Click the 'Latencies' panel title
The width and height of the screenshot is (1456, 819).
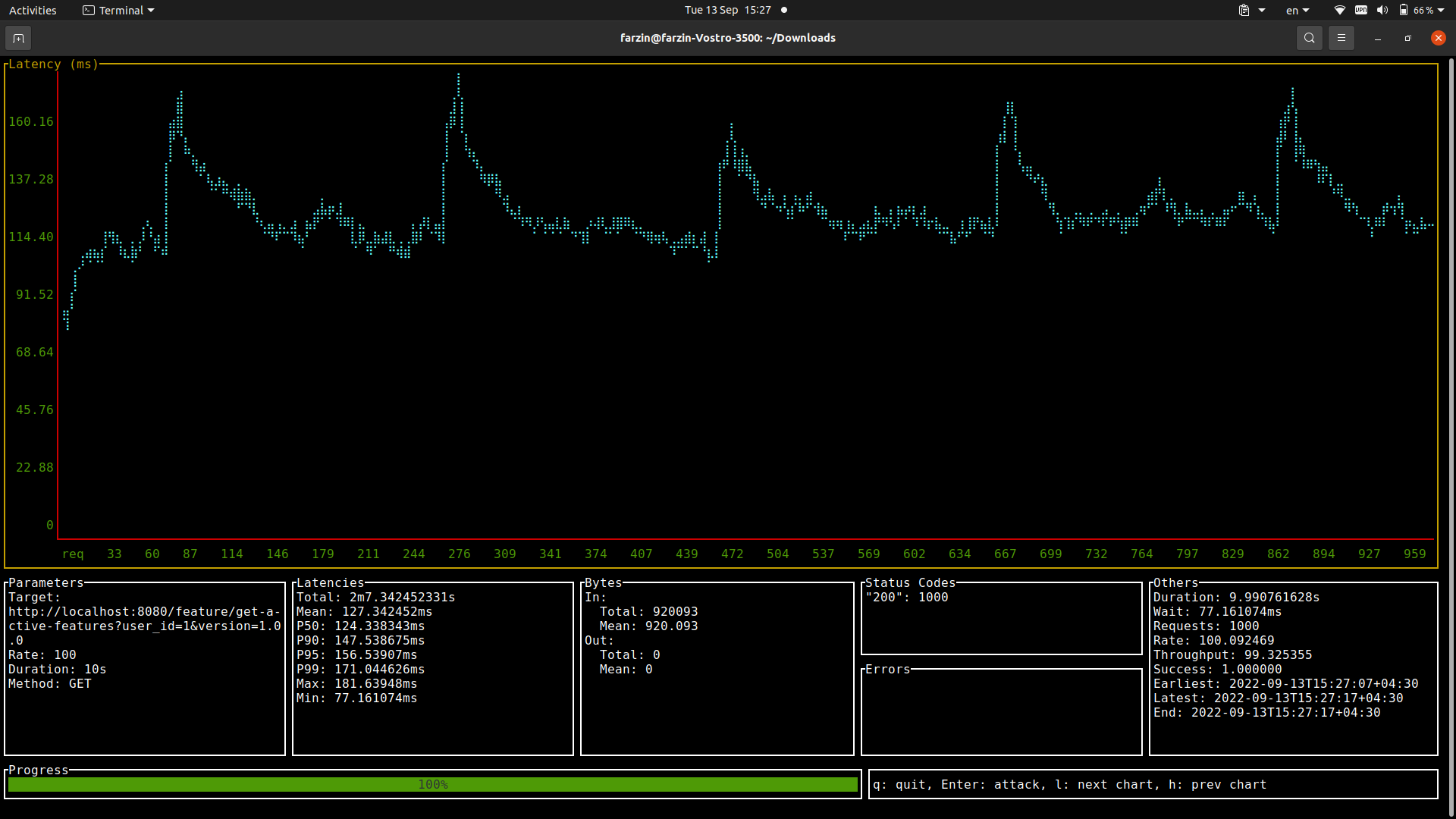coord(331,583)
